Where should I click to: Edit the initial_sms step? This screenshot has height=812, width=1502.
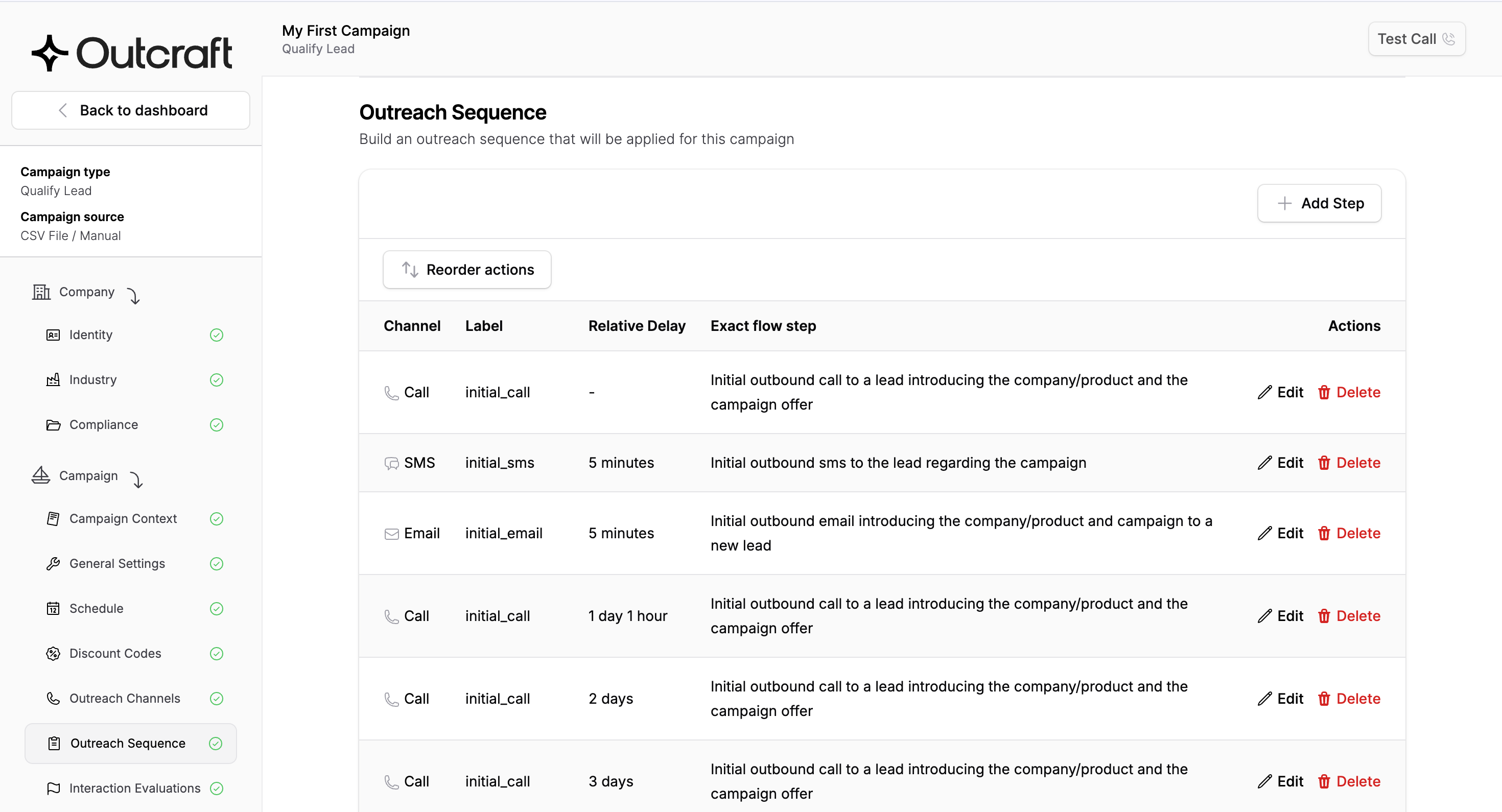[1280, 463]
